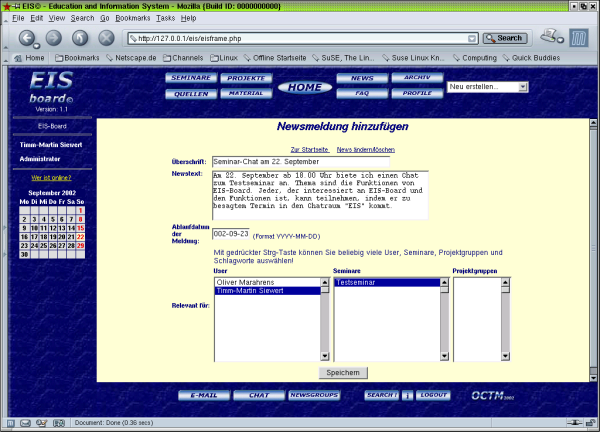
Task: Expand the URL bar history dropdown arrow
Action: pos(471,38)
